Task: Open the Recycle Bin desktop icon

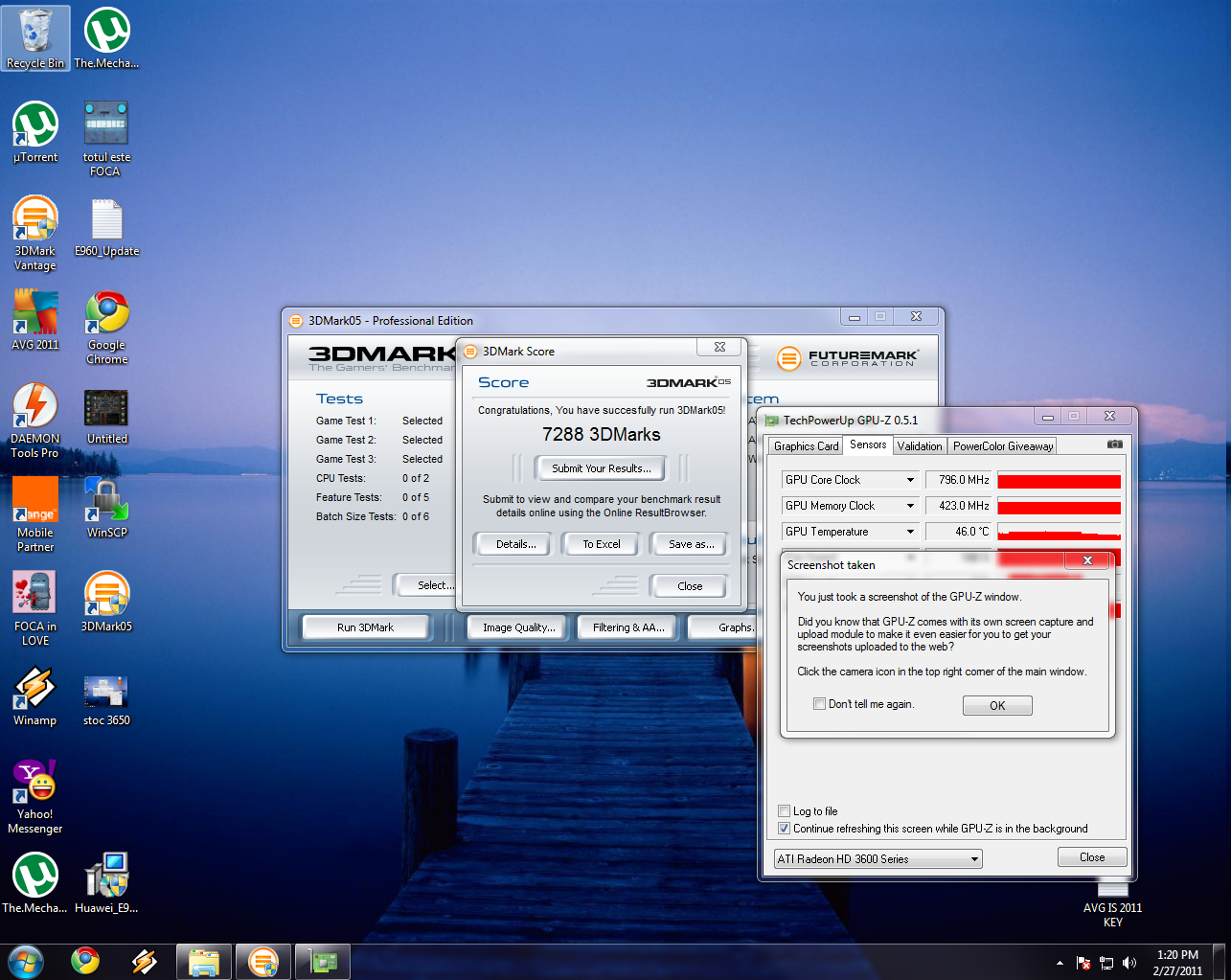Action: coord(35,38)
